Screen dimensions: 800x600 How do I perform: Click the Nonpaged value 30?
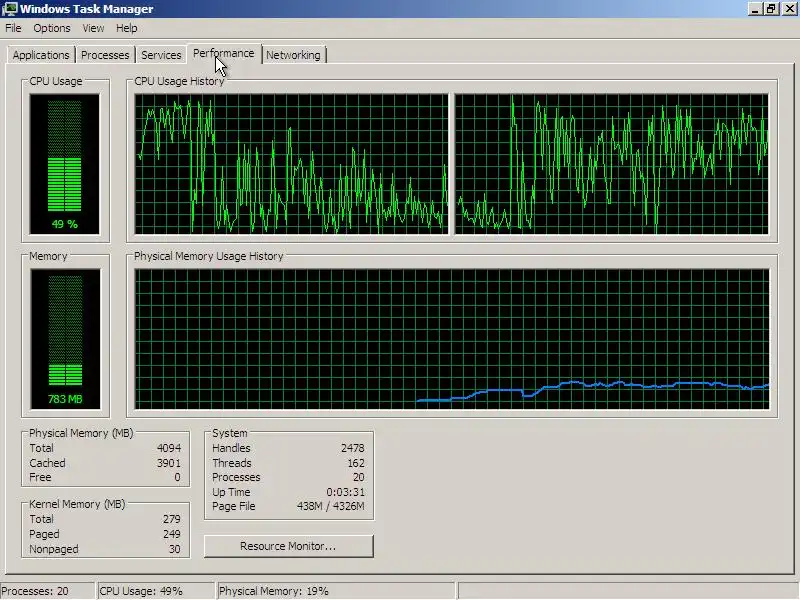(174, 549)
